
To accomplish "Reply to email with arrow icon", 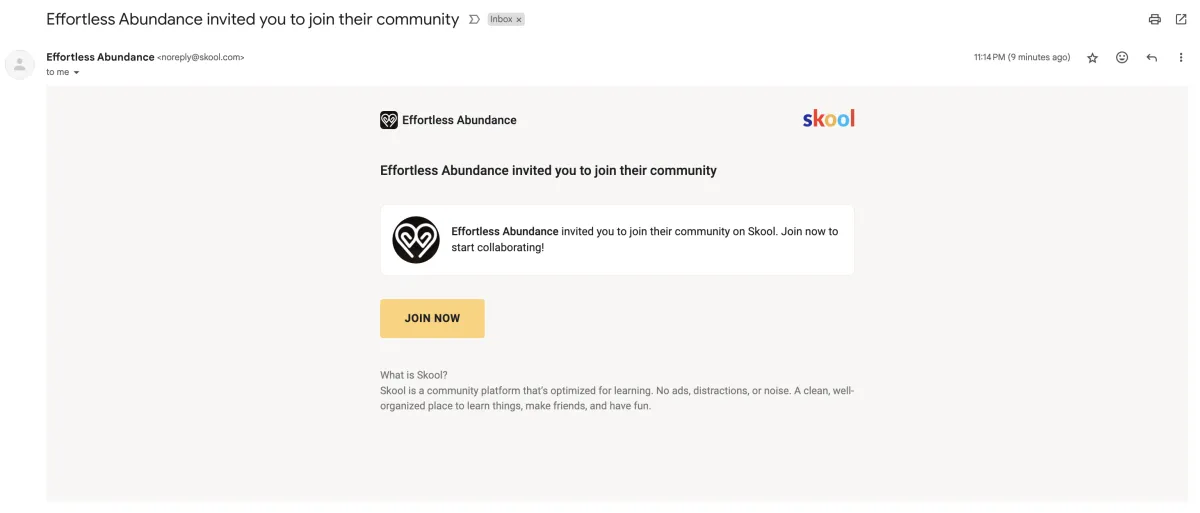I will [1152, 58].
